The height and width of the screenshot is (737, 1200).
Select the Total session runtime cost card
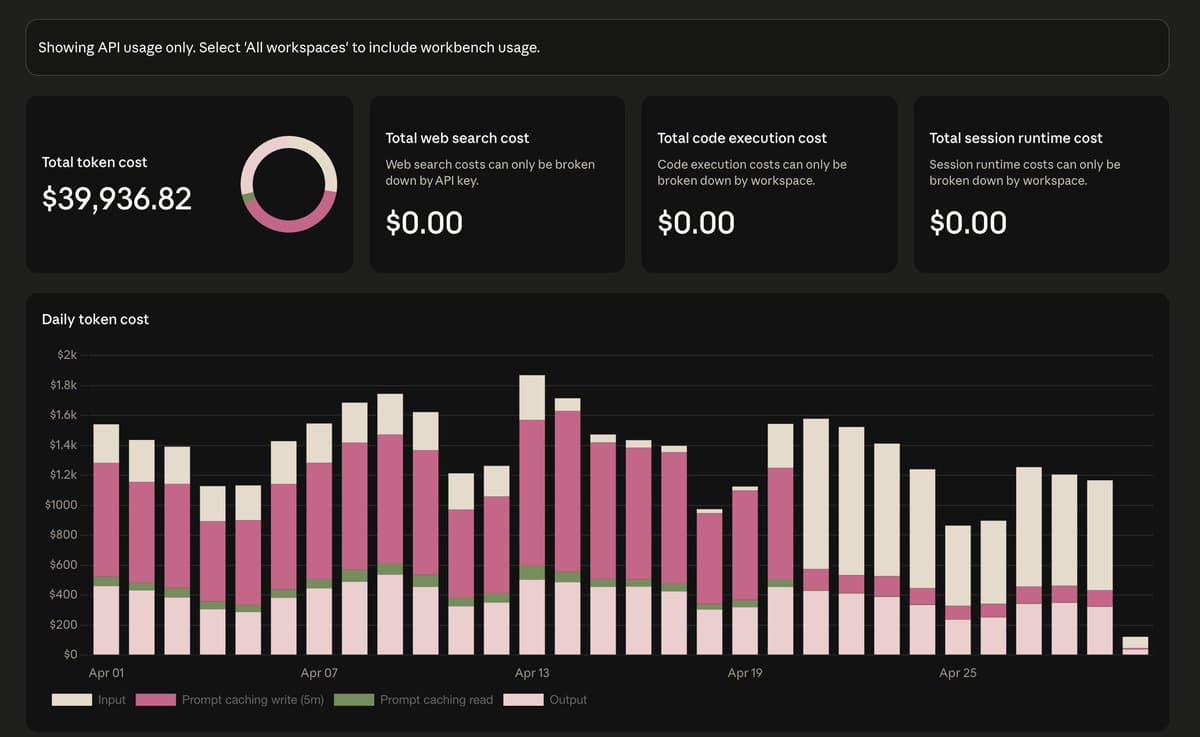pos(1040,184)
